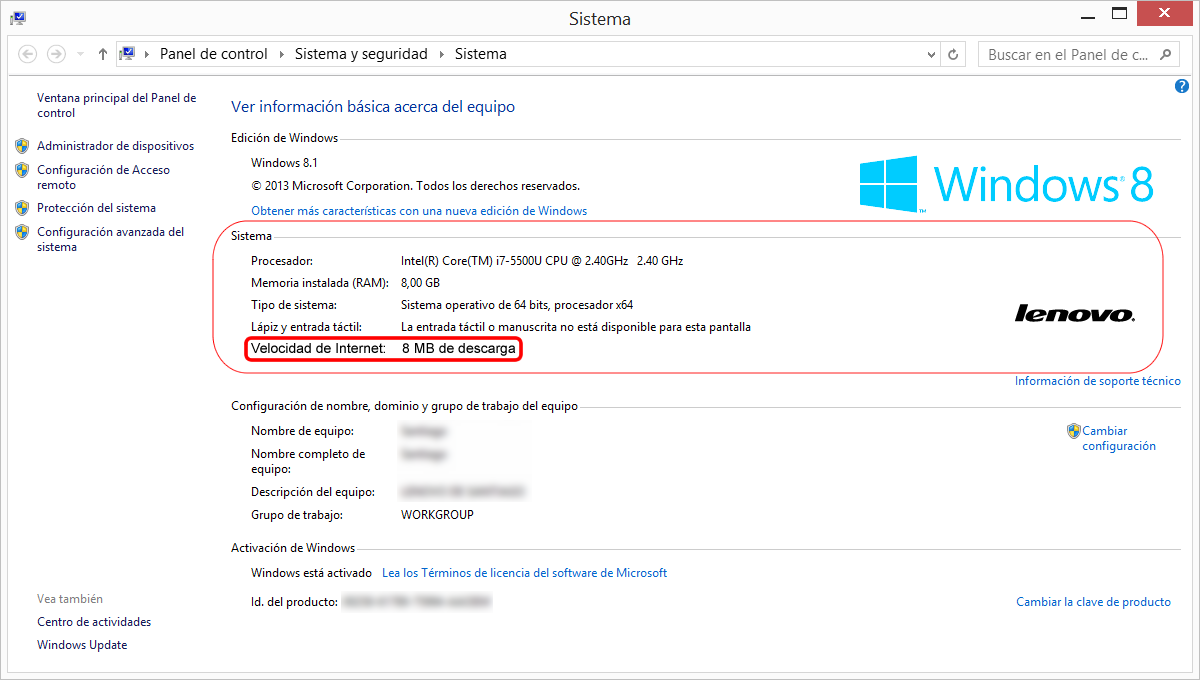The height and width of the screenshot is (680, 1200).
Task: Click Cambiar la clave de producto
Action: click(x=1093, y=602)
